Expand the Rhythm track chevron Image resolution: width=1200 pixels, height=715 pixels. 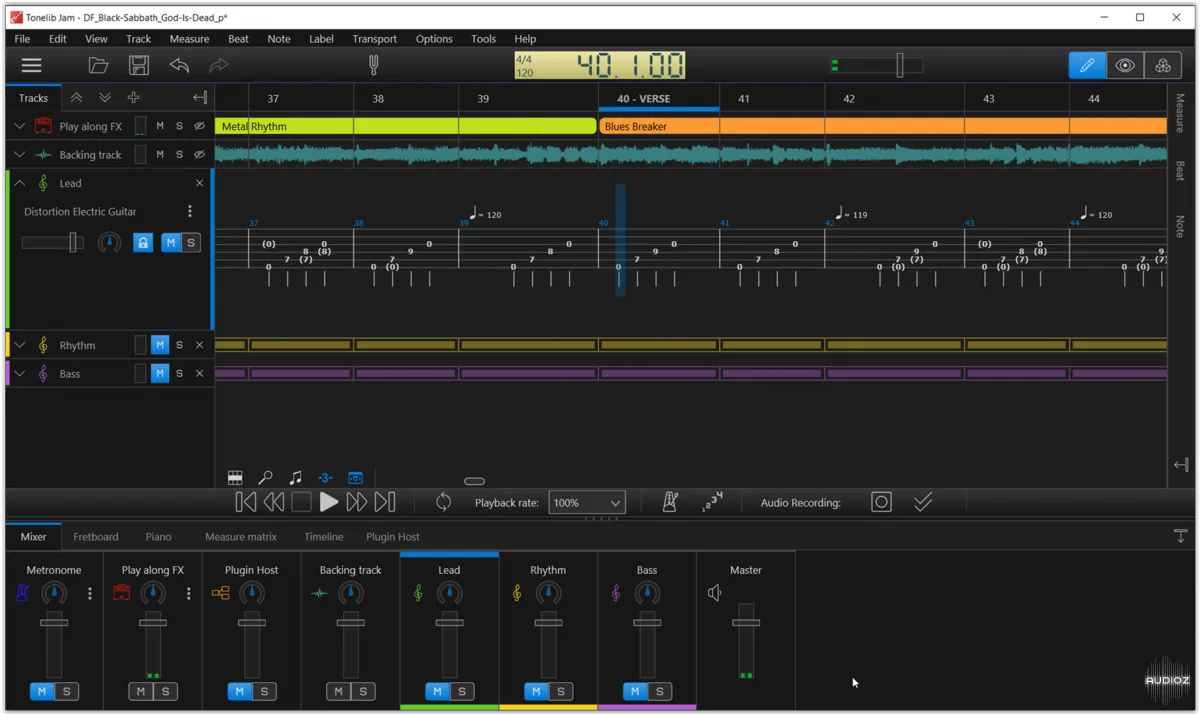tap(19, 345)
